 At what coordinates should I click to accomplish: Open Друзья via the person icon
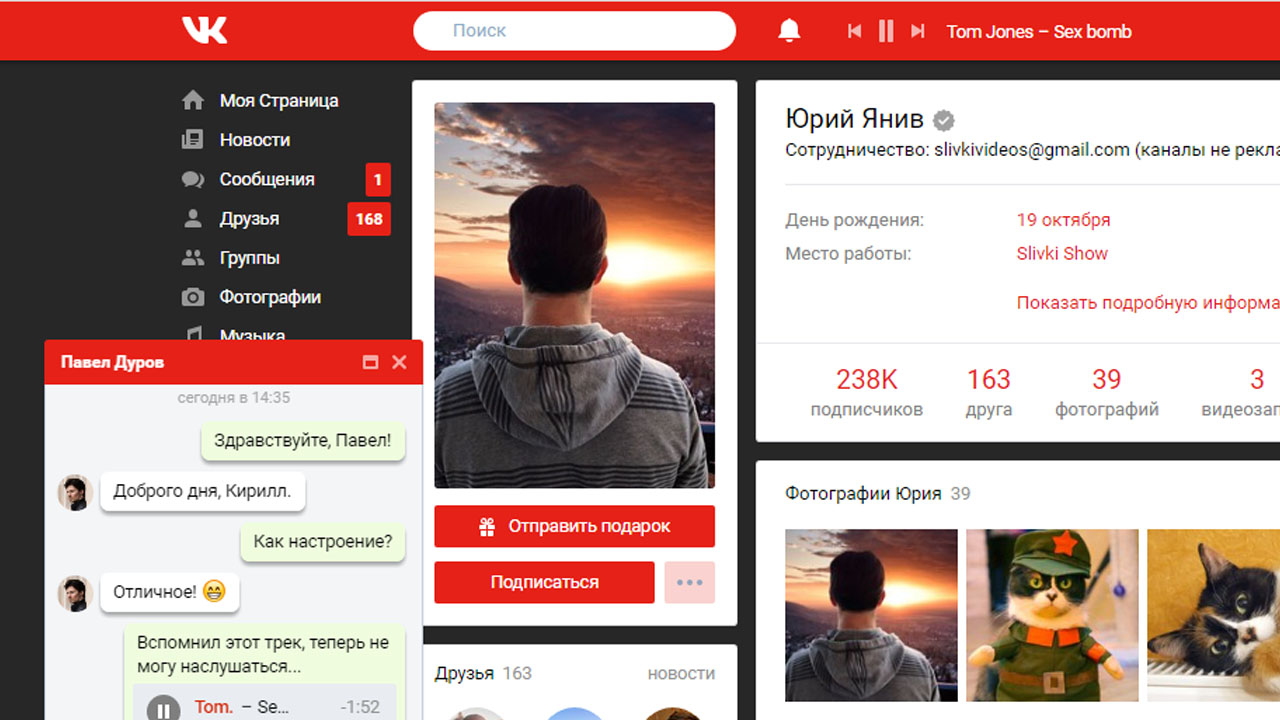point(191,218)
